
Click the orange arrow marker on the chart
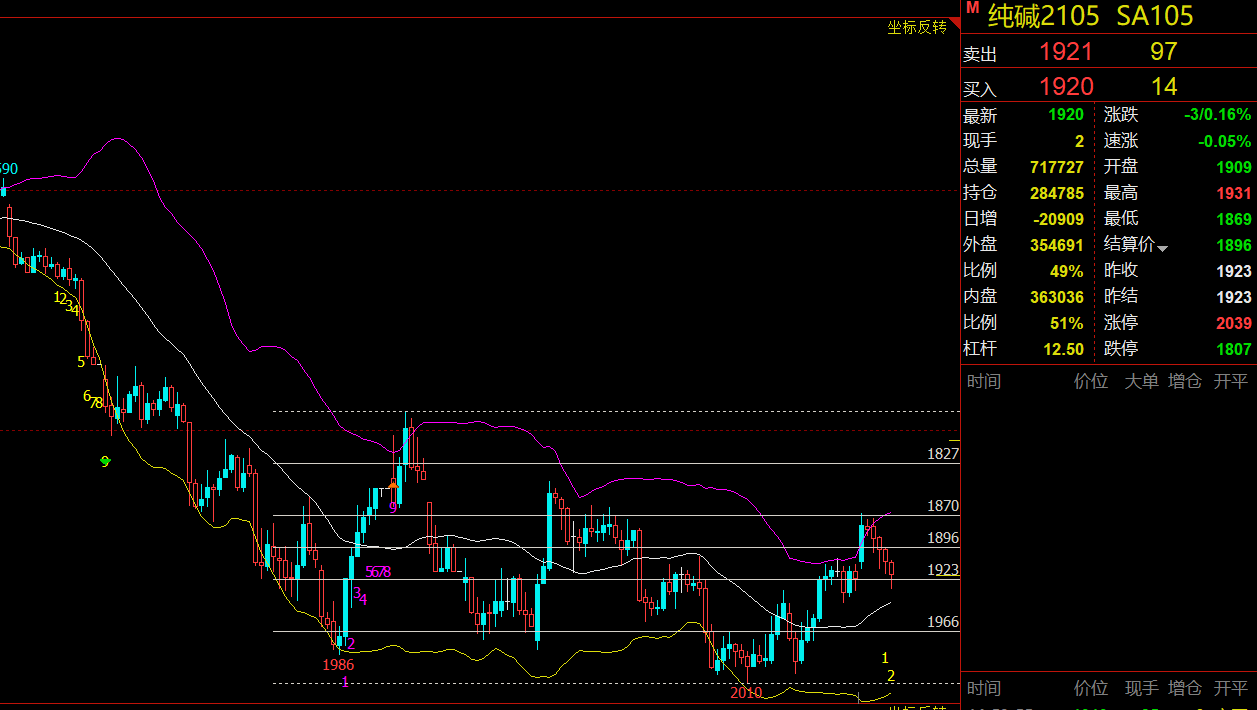(394, 485)
